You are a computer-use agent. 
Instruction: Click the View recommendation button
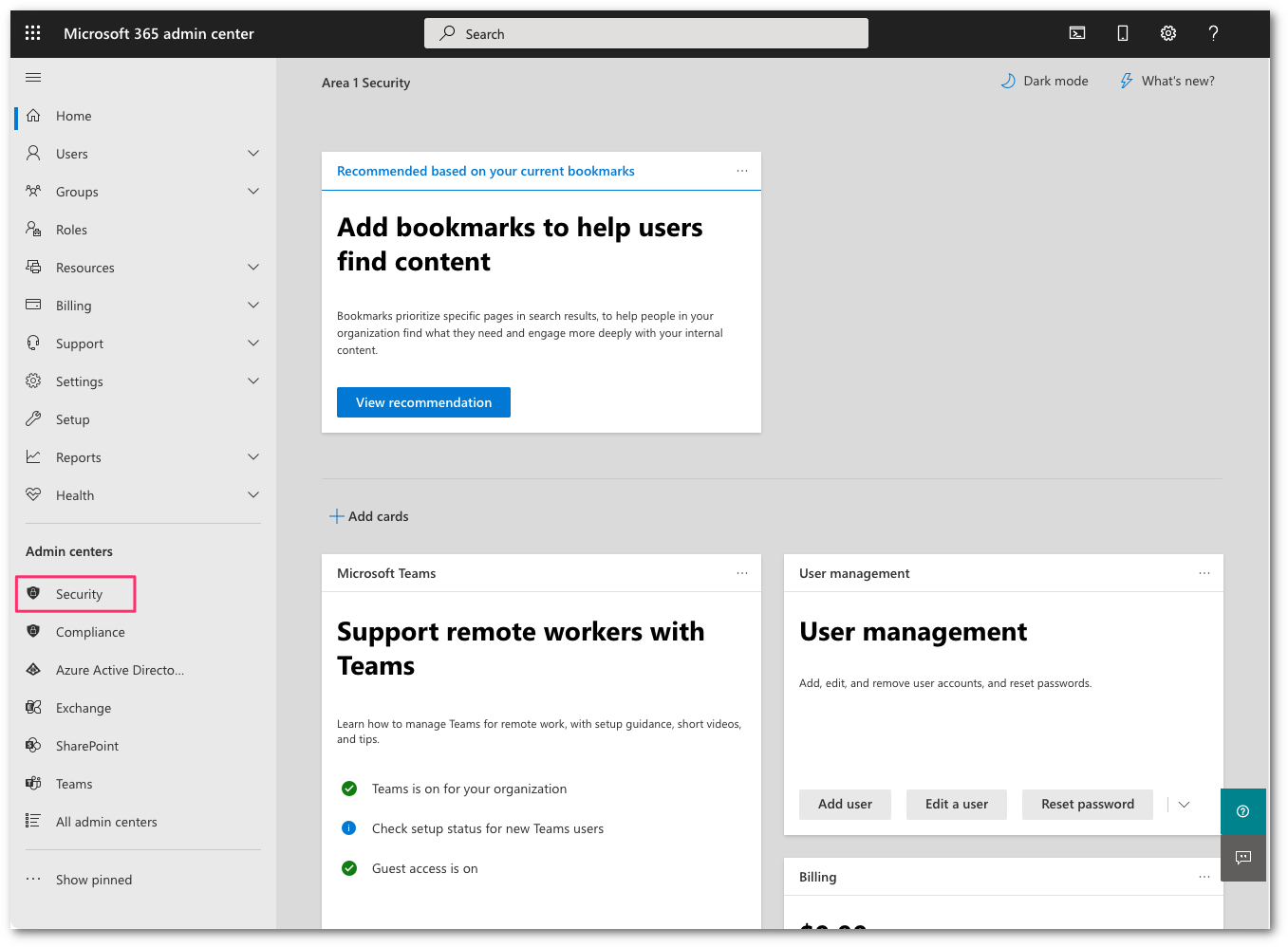[423, 402]
